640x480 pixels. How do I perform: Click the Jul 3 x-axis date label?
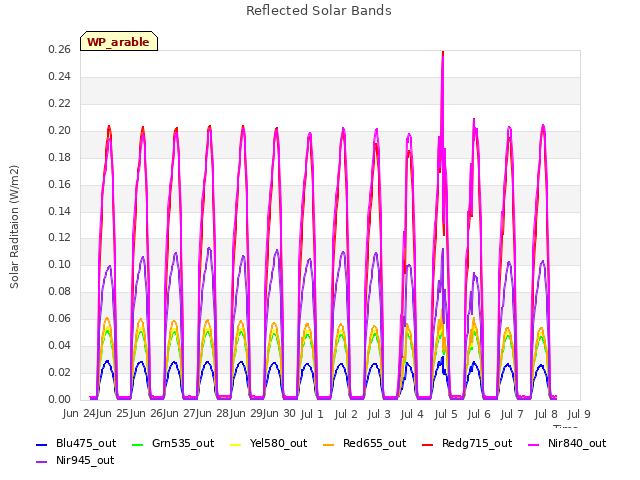[379, 415]
